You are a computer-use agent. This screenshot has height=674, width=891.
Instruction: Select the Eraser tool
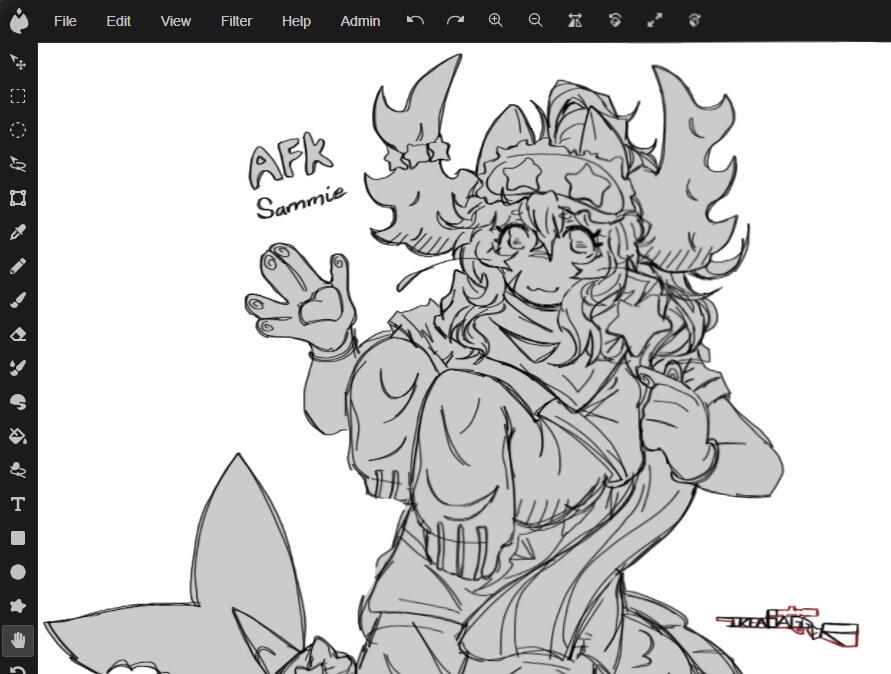18,334
